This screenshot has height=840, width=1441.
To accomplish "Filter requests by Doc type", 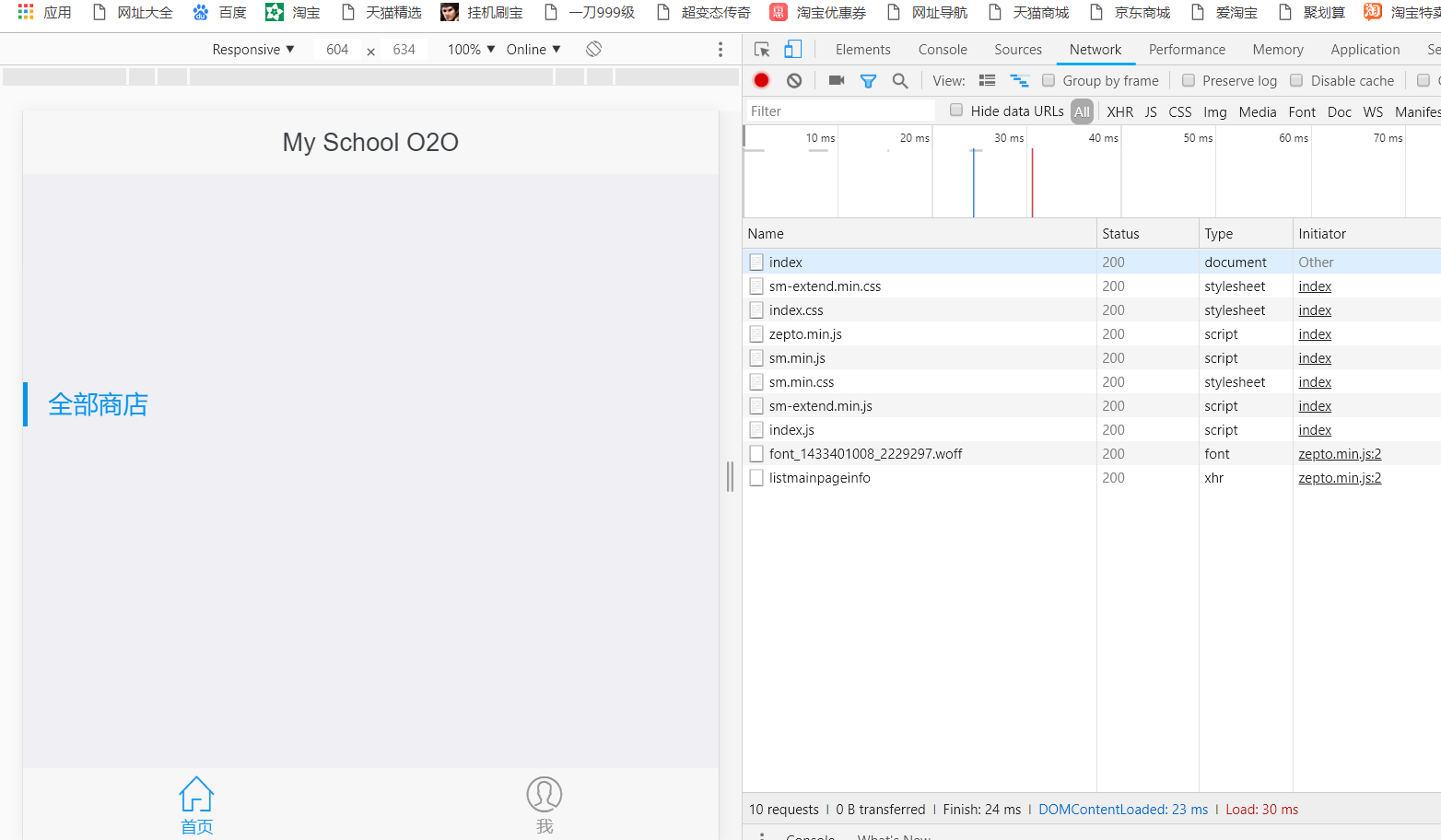I will click(1340, 111).
